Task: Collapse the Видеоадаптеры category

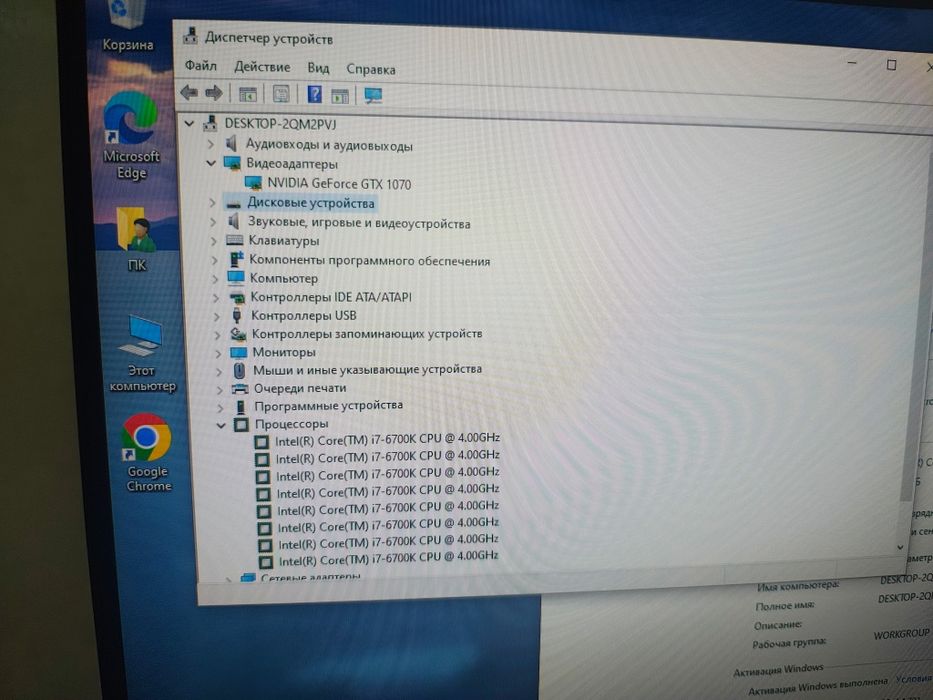Action: coord(211,162)
